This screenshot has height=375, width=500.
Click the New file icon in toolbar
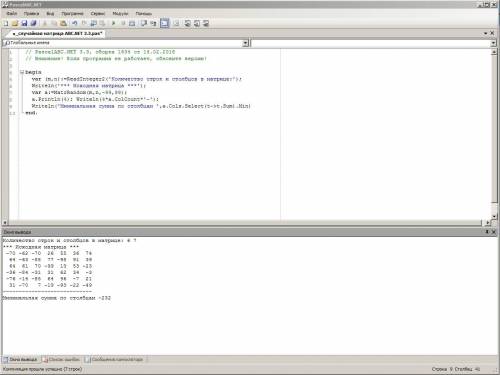pos(6,23)
